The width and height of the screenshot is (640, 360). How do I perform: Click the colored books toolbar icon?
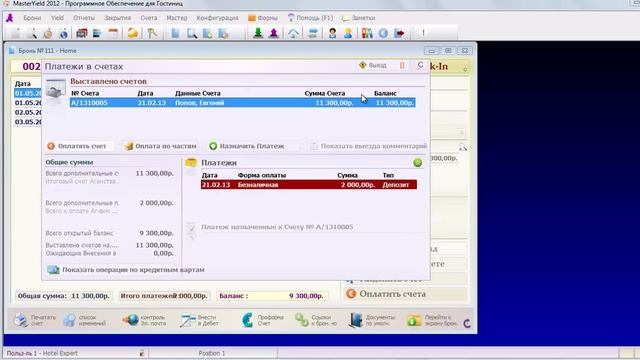pos(367,33)
